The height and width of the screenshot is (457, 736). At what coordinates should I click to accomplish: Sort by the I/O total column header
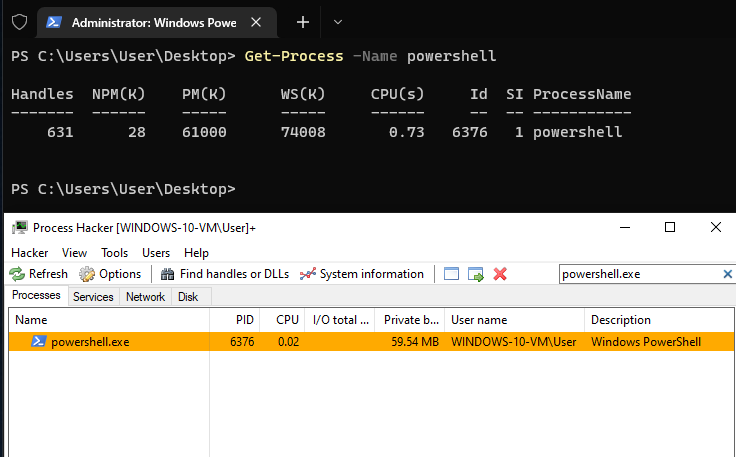pos(340,320)
